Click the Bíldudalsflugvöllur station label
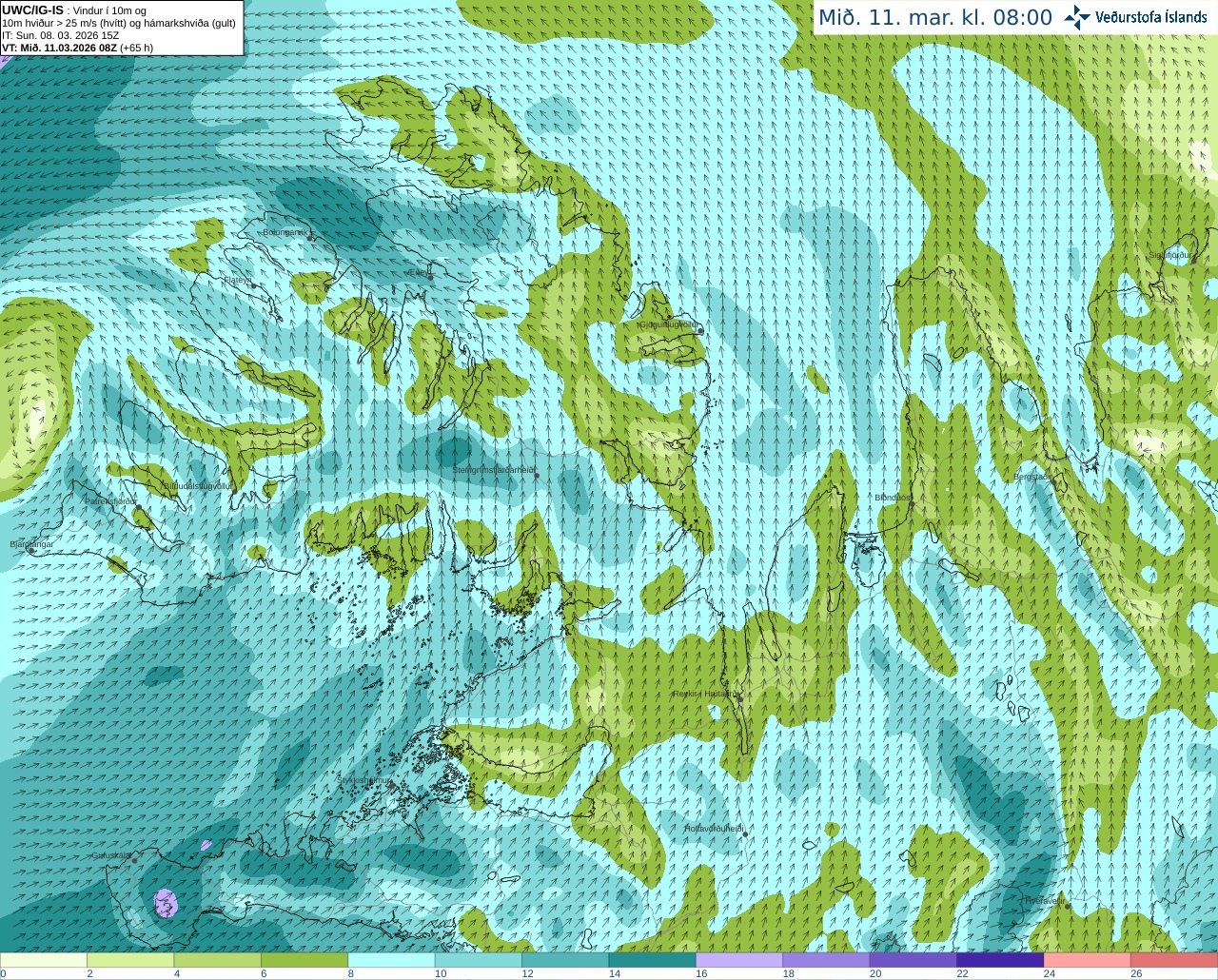The image size is (1218, 980). pyautogui.click(x=198, y=485)
